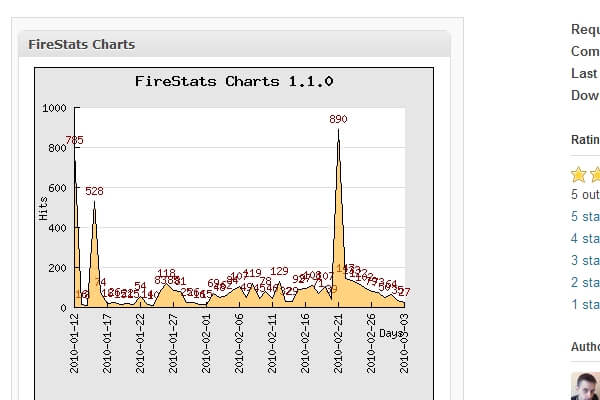This screenshot has height=400, width=600.
Task: Open the 3 stars ratings link
Action: pyautogui.click(x=585, y=260)
